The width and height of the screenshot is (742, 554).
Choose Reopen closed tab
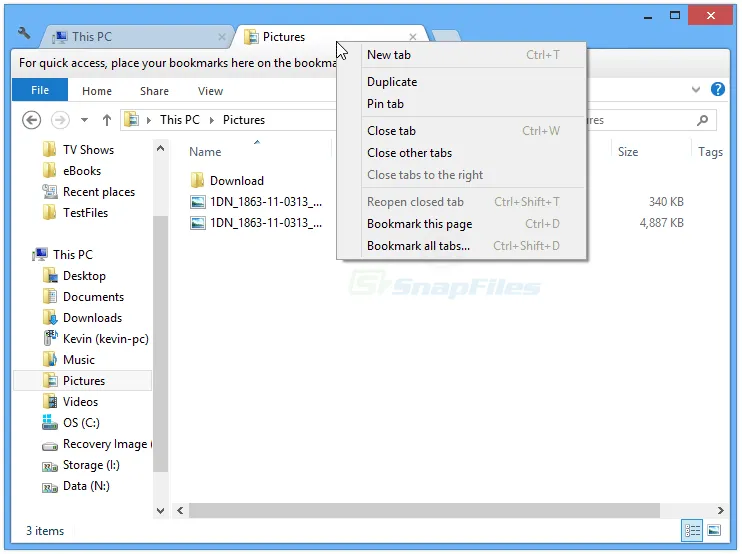[x=462, y=202]
